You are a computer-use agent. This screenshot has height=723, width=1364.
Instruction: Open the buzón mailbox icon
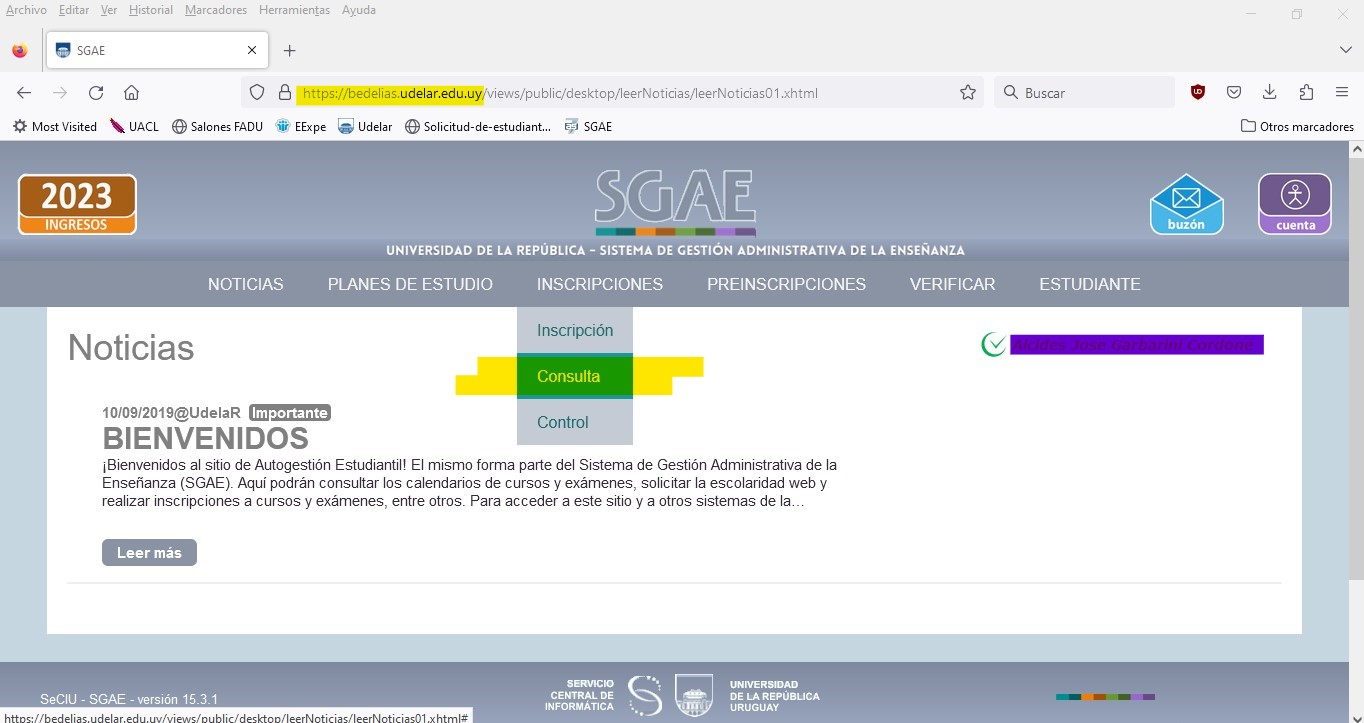coord(1186,204)
